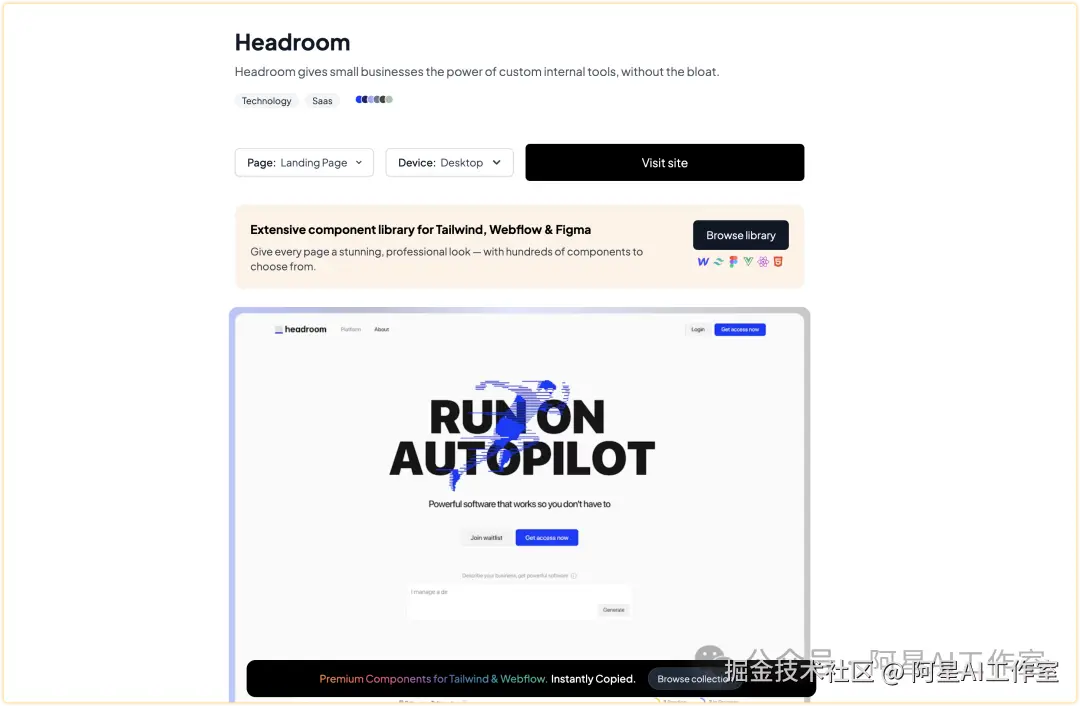Image resolution: width=1080 pixels, height=706 pixels.
Task: Click the Generate button in the preview
Action: point(614,610)
